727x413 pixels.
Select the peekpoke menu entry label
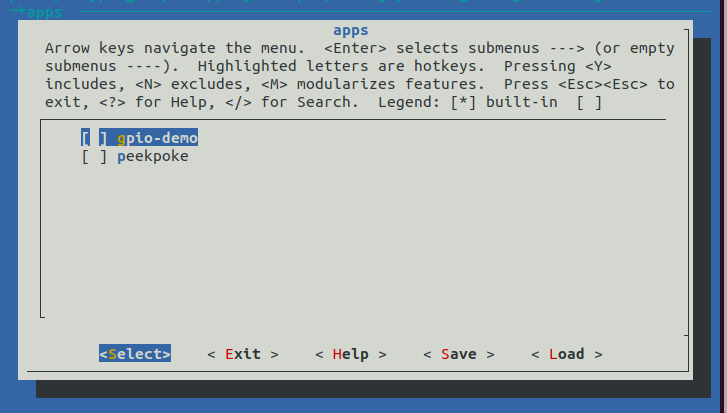[152, 156]
